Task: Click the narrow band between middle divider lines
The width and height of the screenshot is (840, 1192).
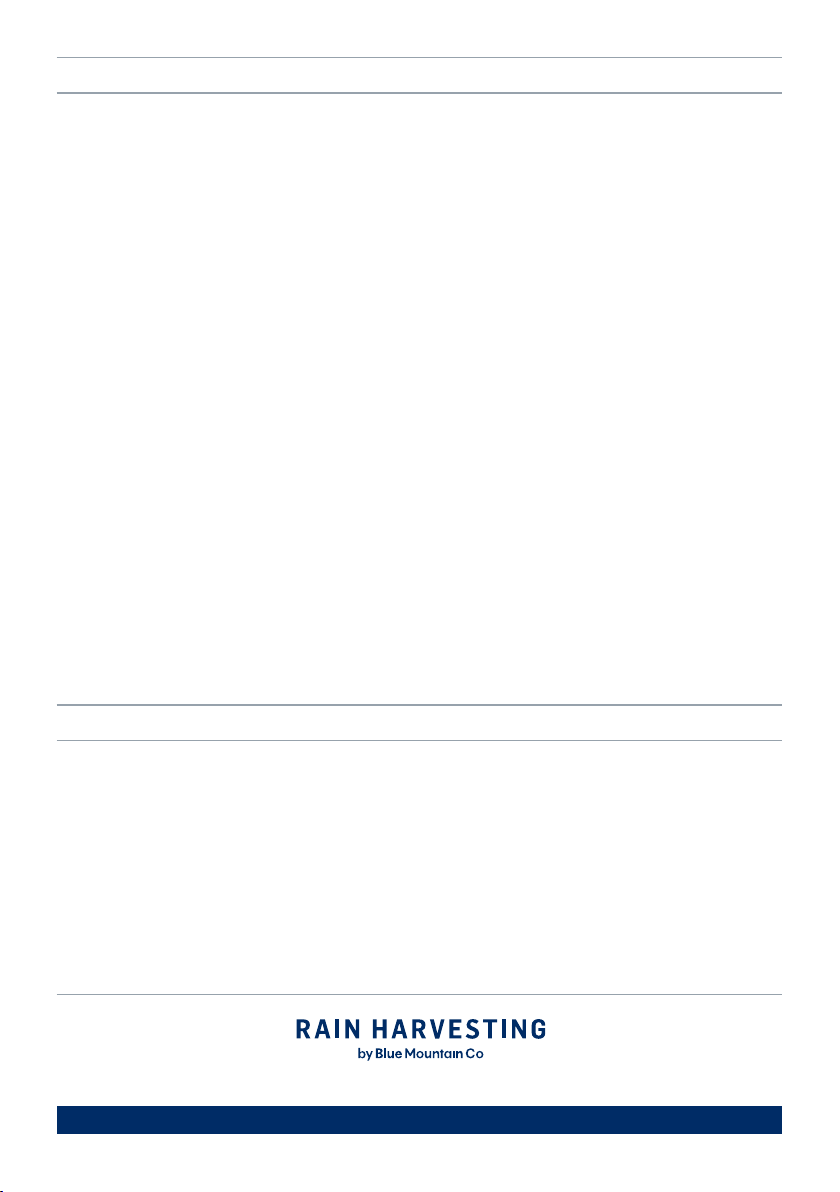Action: tap(419, 722)
